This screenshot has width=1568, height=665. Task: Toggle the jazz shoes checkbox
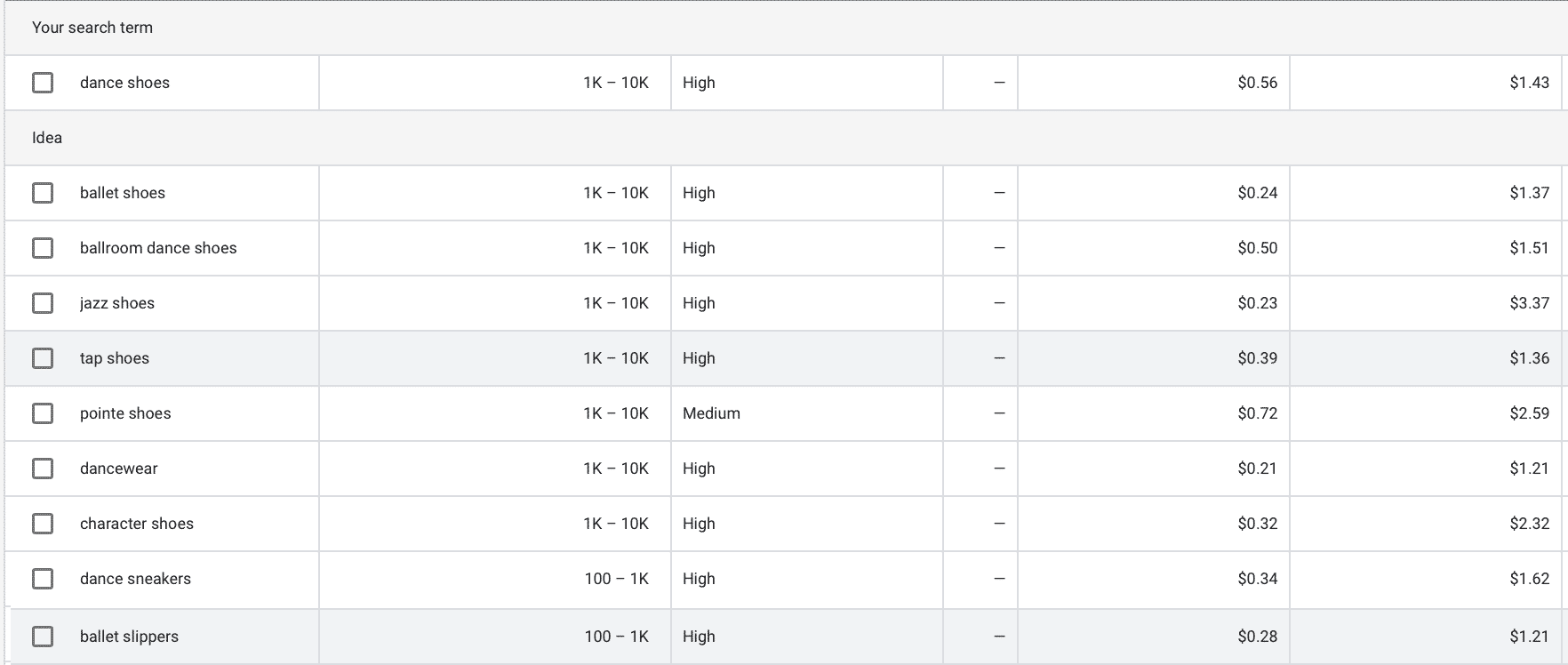(43, 303)
